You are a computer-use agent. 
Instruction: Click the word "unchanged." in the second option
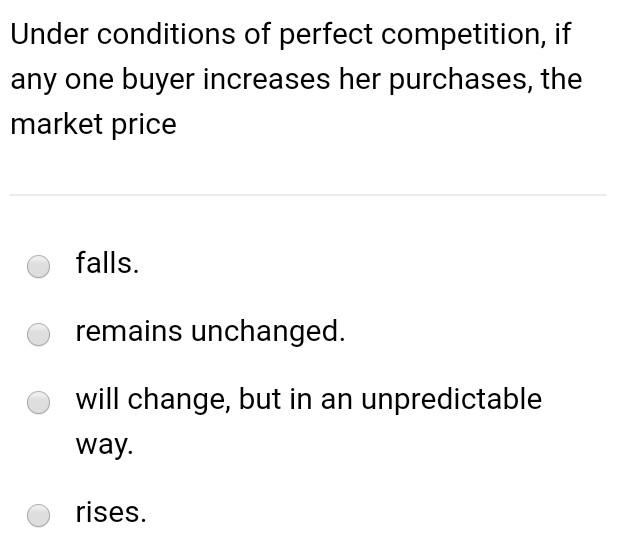pyautogui.click(x=268, y=331)
